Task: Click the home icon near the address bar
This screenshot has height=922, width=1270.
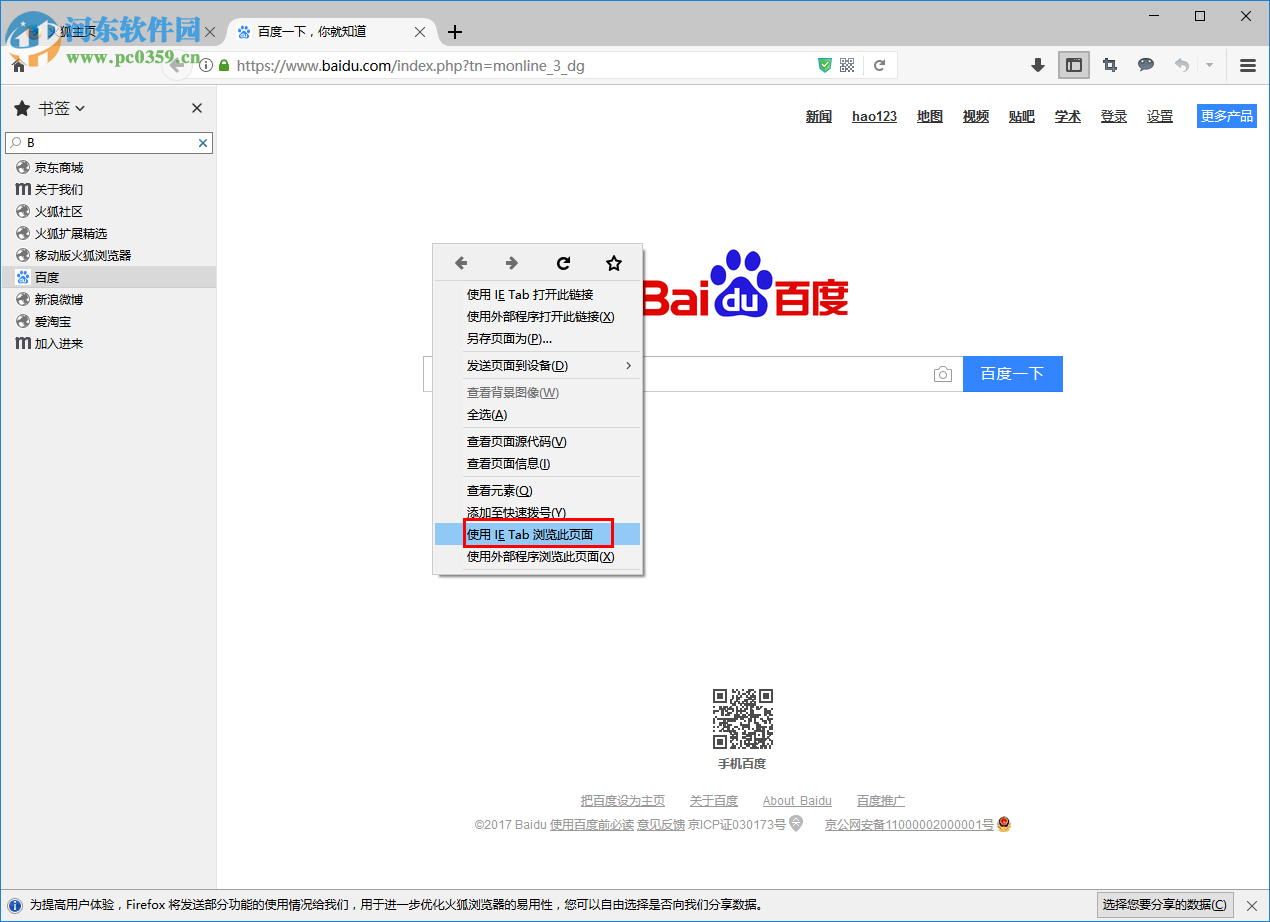Action: (17, 64)
